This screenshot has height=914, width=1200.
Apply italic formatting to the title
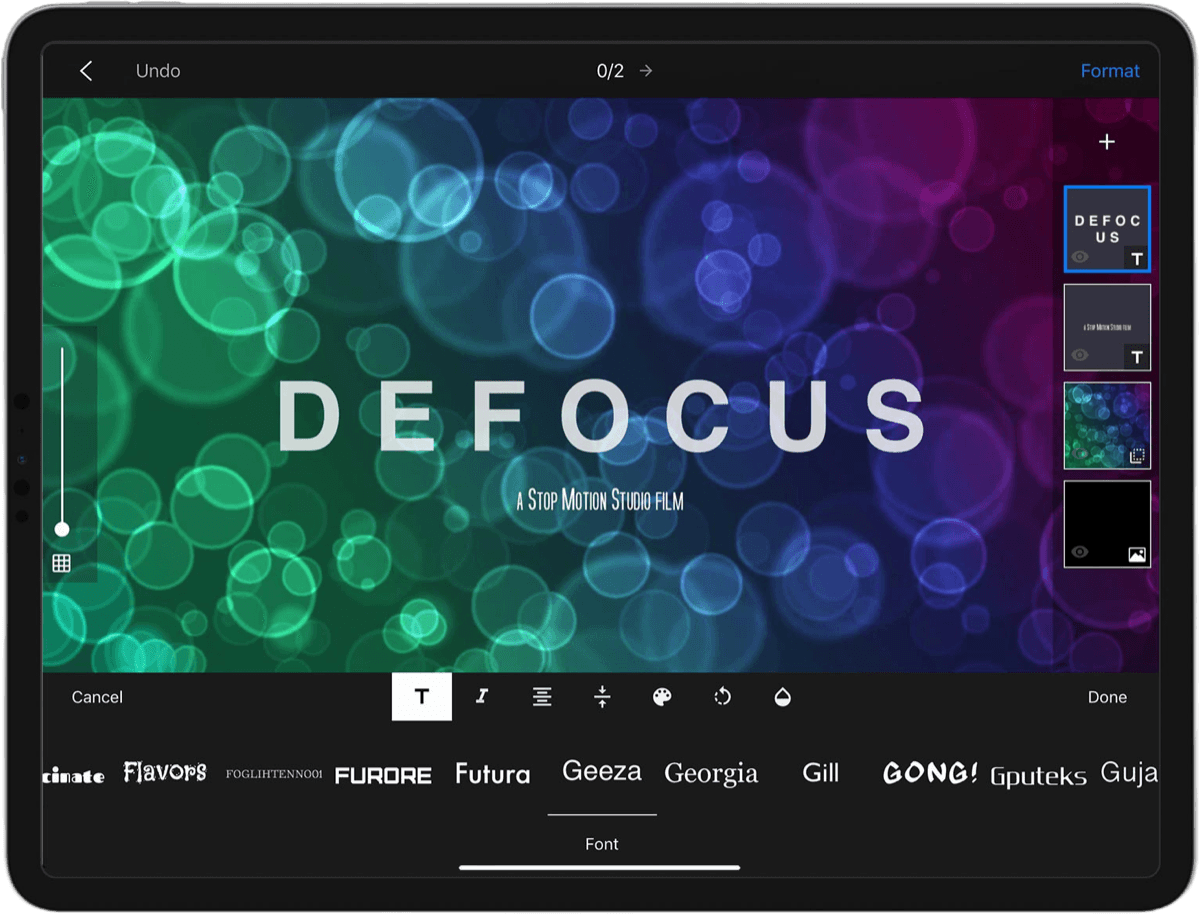click(481, 697)
